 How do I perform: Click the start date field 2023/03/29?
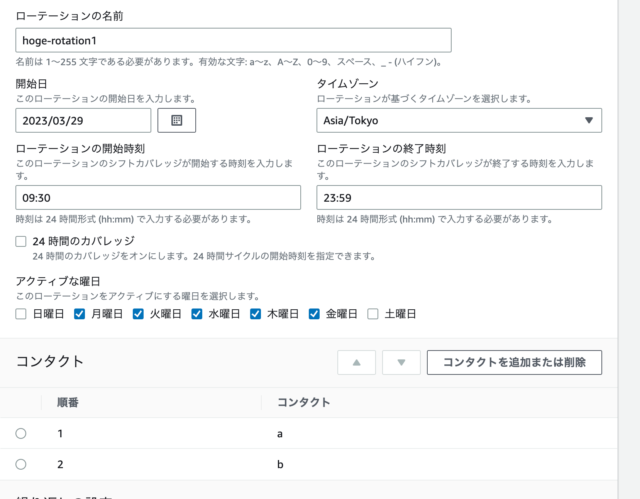[84, 120]
